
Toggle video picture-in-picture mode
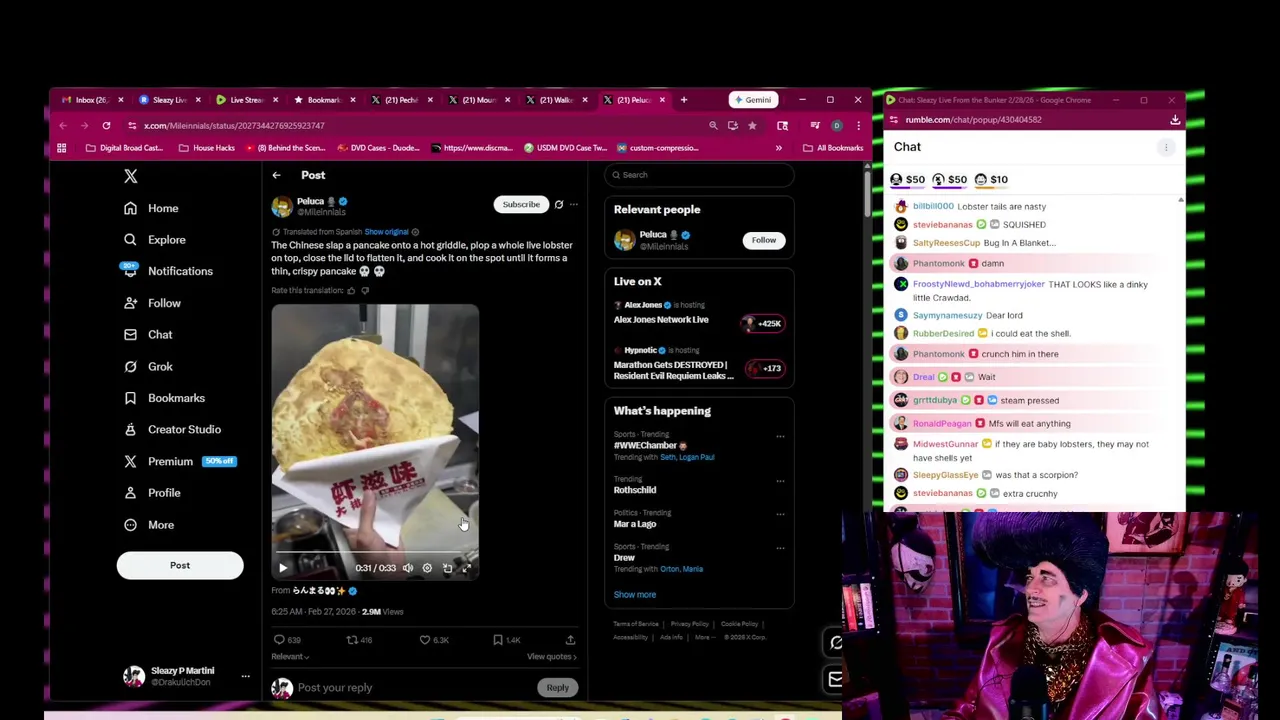click(447, 568)
